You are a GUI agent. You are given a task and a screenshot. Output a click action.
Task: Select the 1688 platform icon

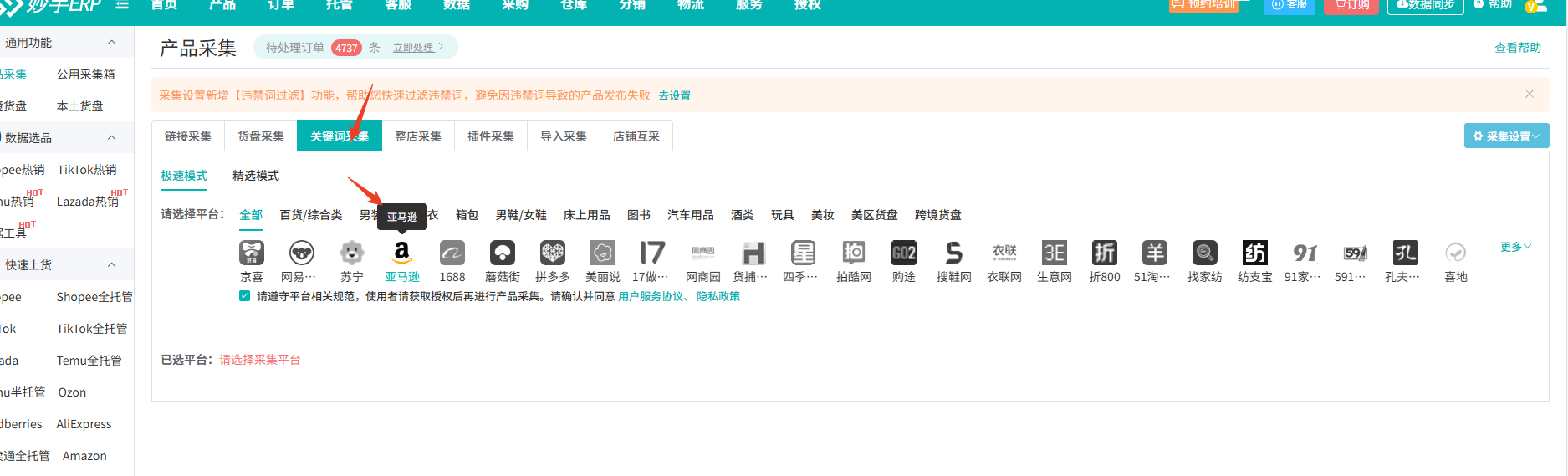[452, 253]
